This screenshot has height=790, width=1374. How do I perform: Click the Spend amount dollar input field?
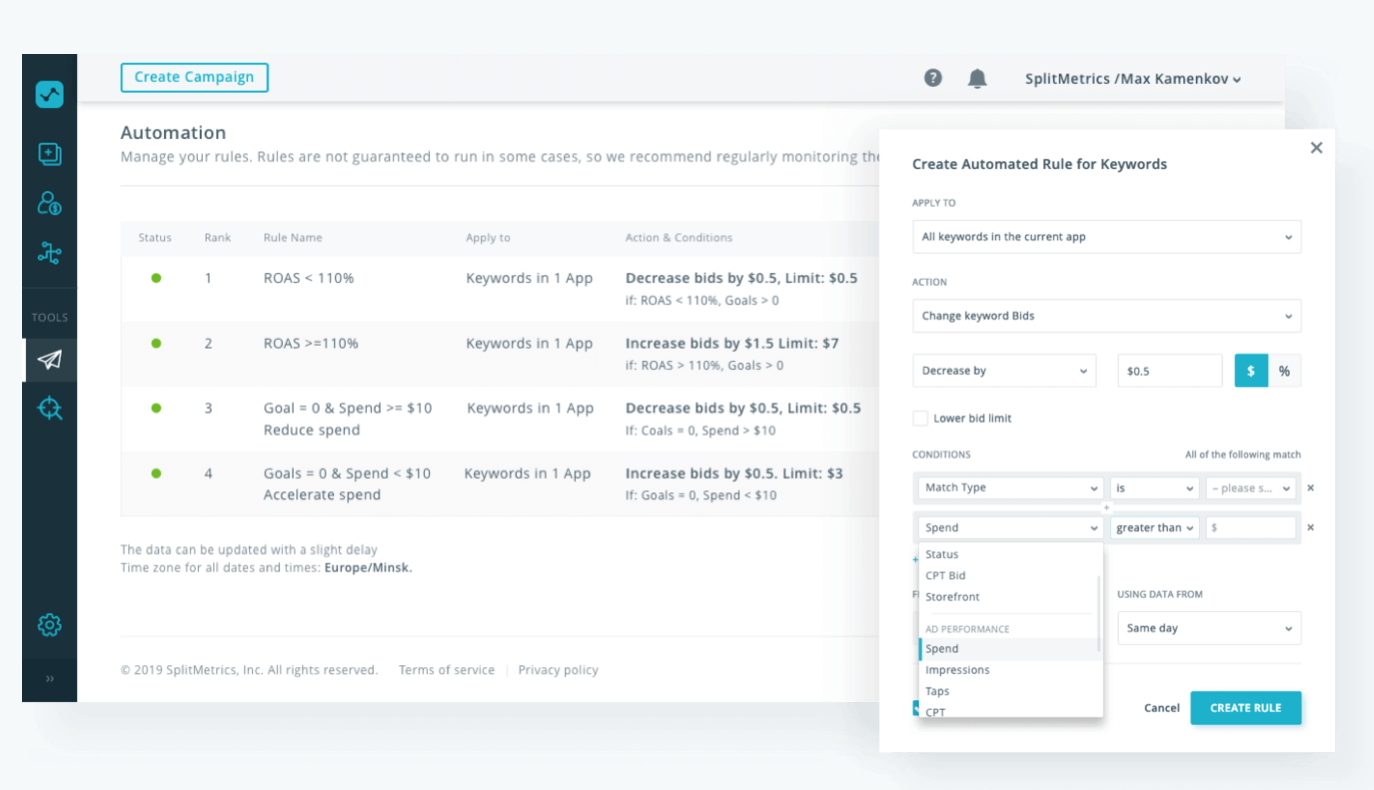click(1250, 528)
